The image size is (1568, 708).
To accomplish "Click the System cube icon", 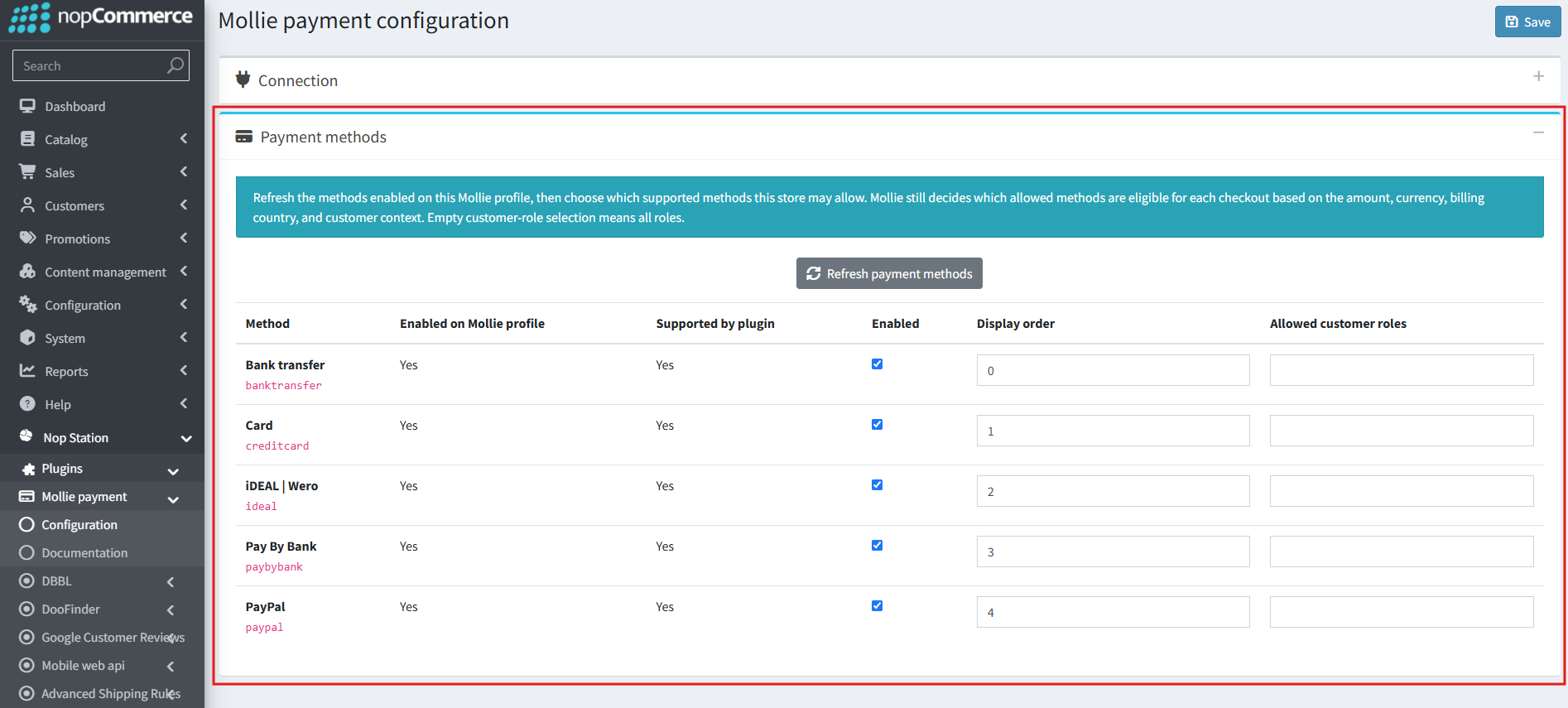I will click(28, 337).
